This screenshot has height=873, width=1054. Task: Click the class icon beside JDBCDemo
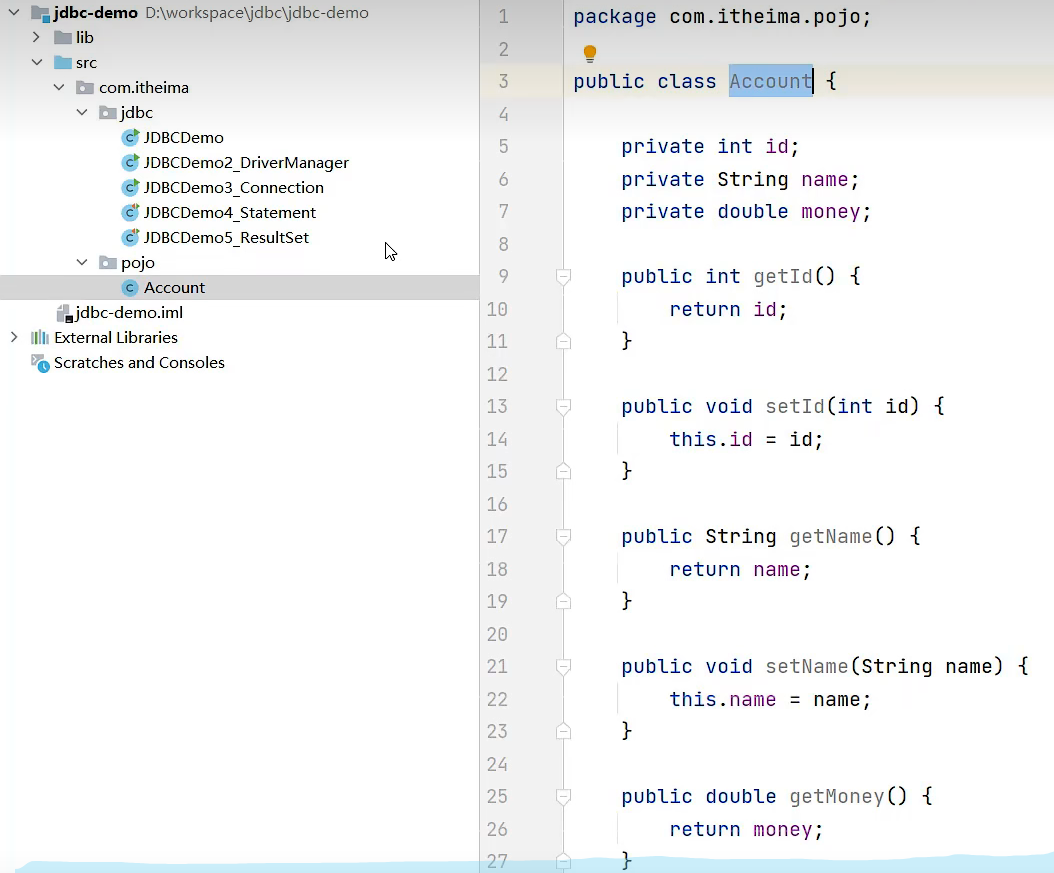[x=130, y=137]
